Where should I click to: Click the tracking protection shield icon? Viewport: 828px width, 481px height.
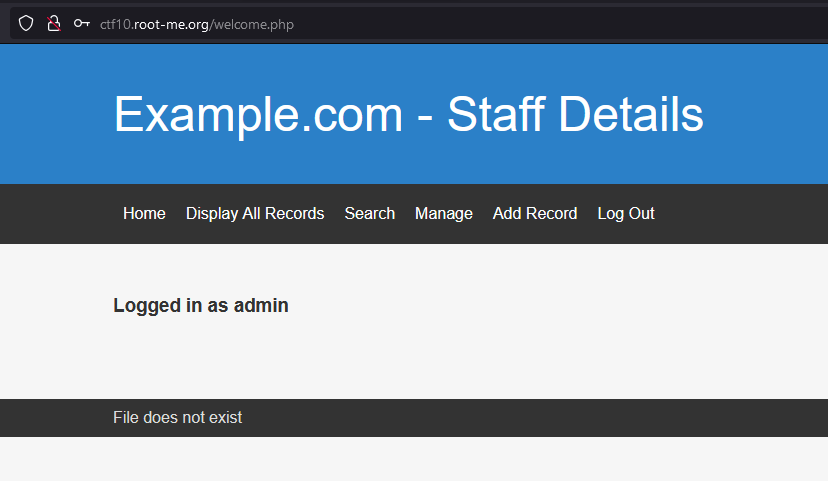pos(26,24)
